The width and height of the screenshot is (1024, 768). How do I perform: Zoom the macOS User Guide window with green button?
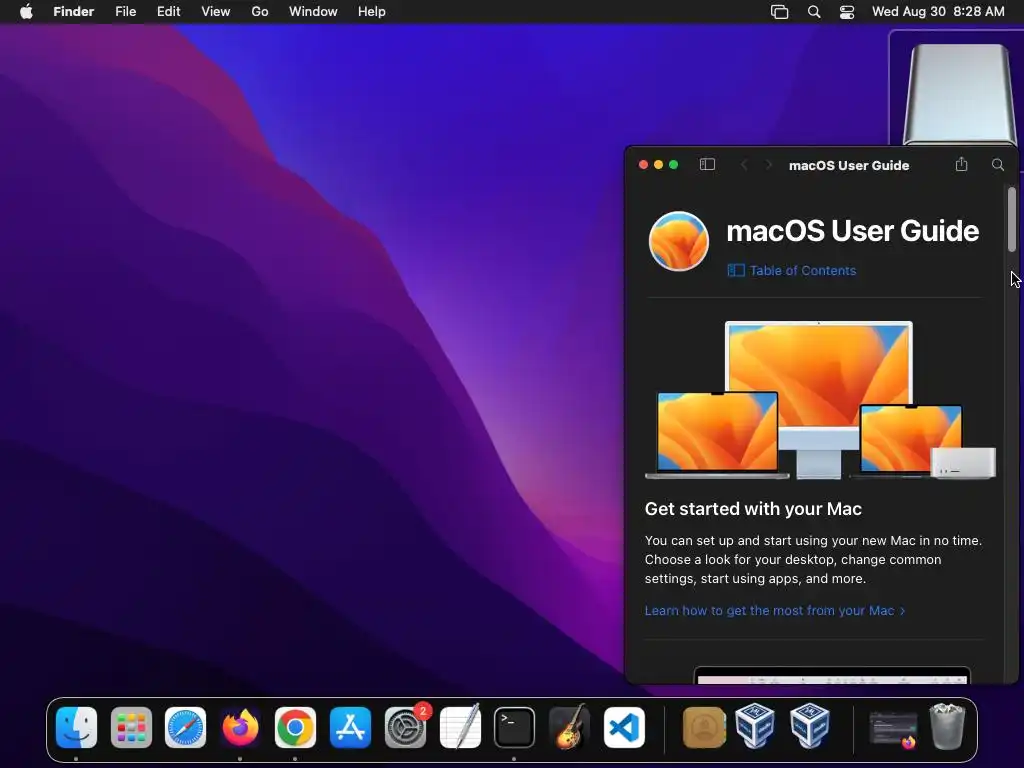pyautogui.click(x=673, y=165)
